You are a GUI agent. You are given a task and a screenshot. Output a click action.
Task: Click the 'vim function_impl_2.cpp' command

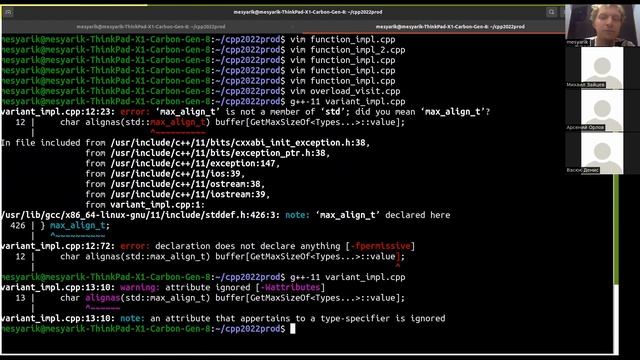348,50
